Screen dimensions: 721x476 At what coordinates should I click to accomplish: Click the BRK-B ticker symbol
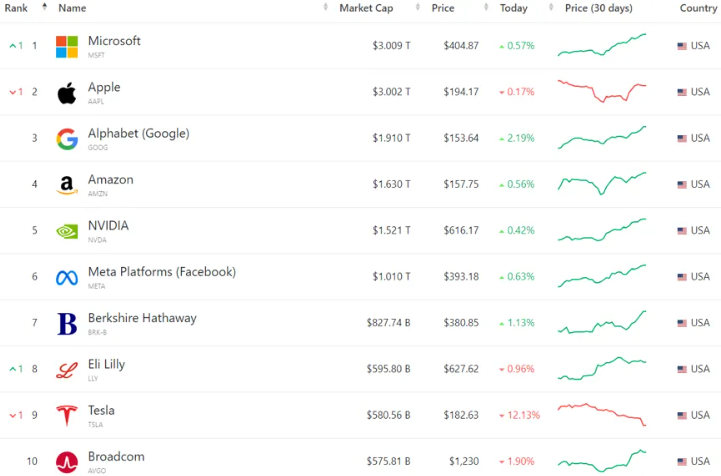pos(97,332)
